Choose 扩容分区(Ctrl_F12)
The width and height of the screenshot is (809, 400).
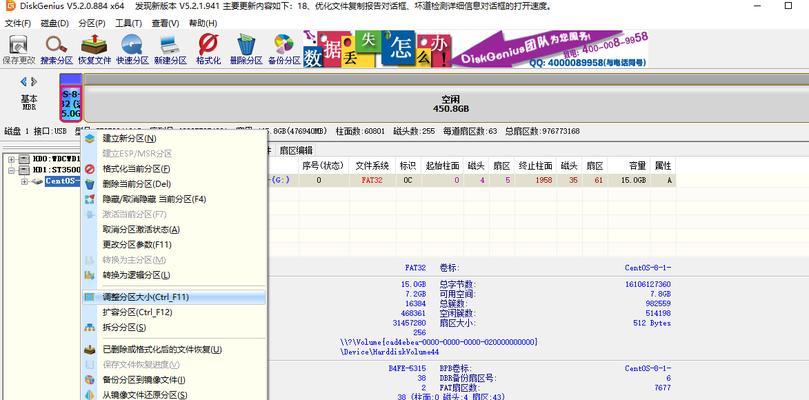(174, 312)
